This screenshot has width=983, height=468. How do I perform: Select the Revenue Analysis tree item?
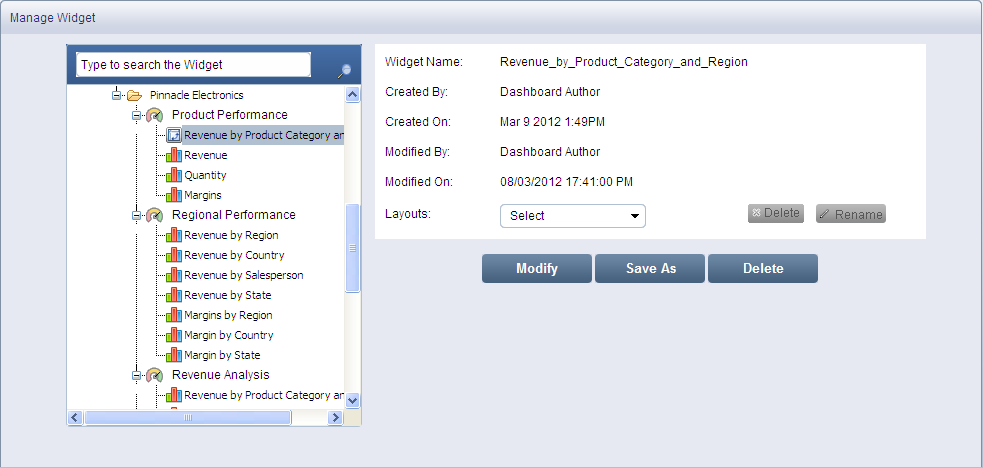coord(221,375)
